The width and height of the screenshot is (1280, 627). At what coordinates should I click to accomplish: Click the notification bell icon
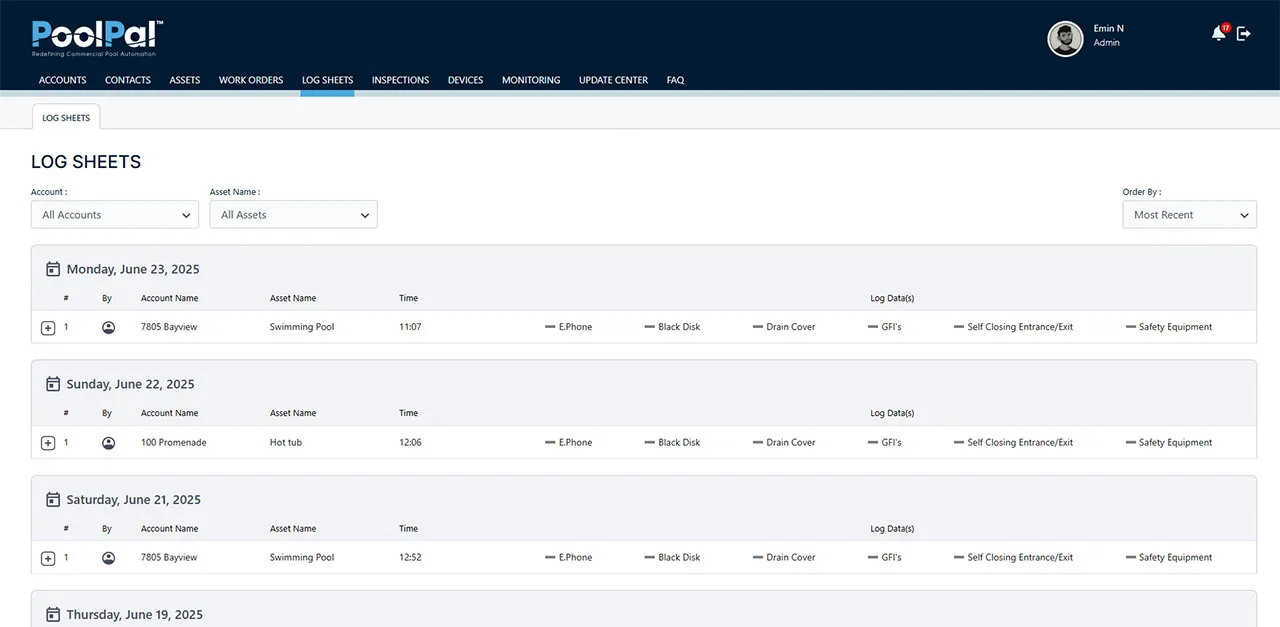(1218, 34)
